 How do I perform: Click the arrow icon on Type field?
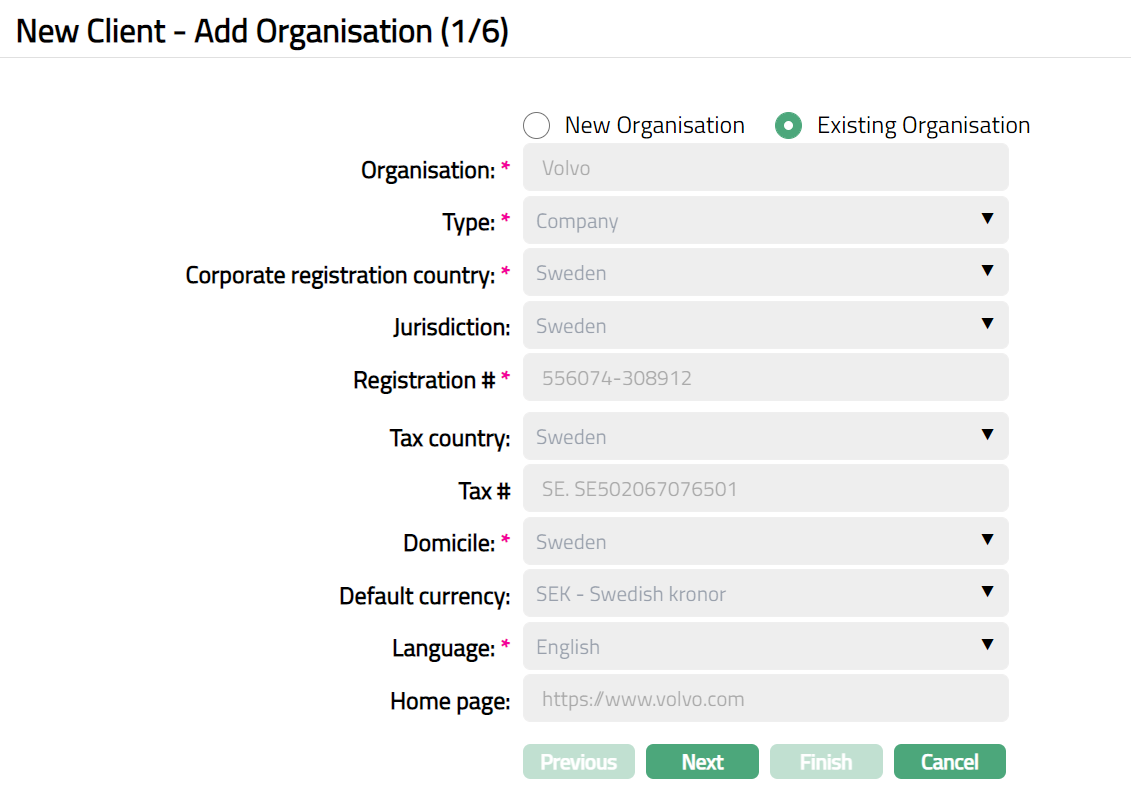point(987,219)
